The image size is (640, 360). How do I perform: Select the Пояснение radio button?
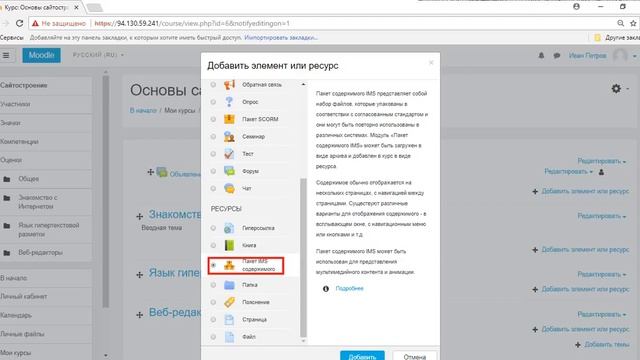point(213,302)
